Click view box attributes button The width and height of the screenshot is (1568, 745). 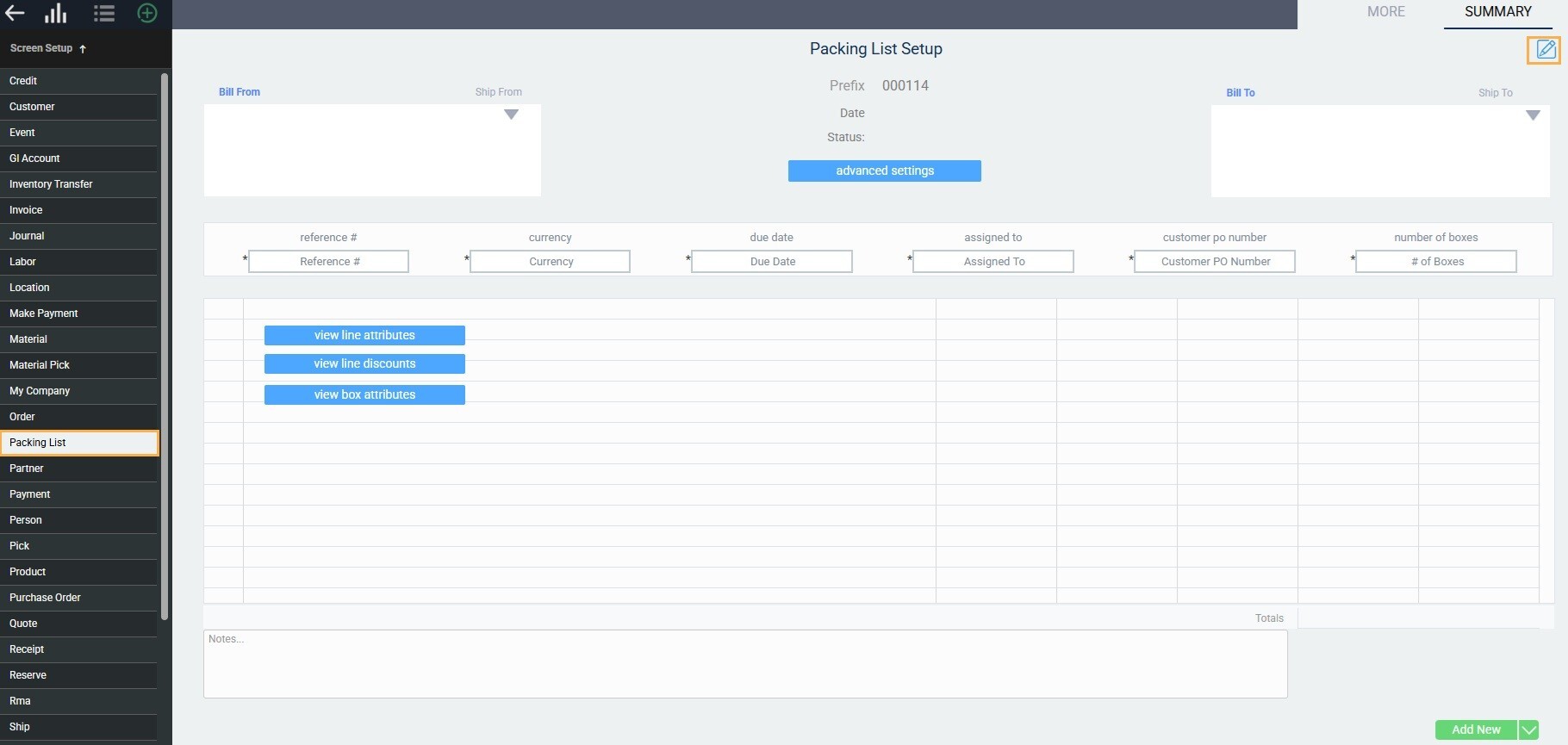(364, 394)
